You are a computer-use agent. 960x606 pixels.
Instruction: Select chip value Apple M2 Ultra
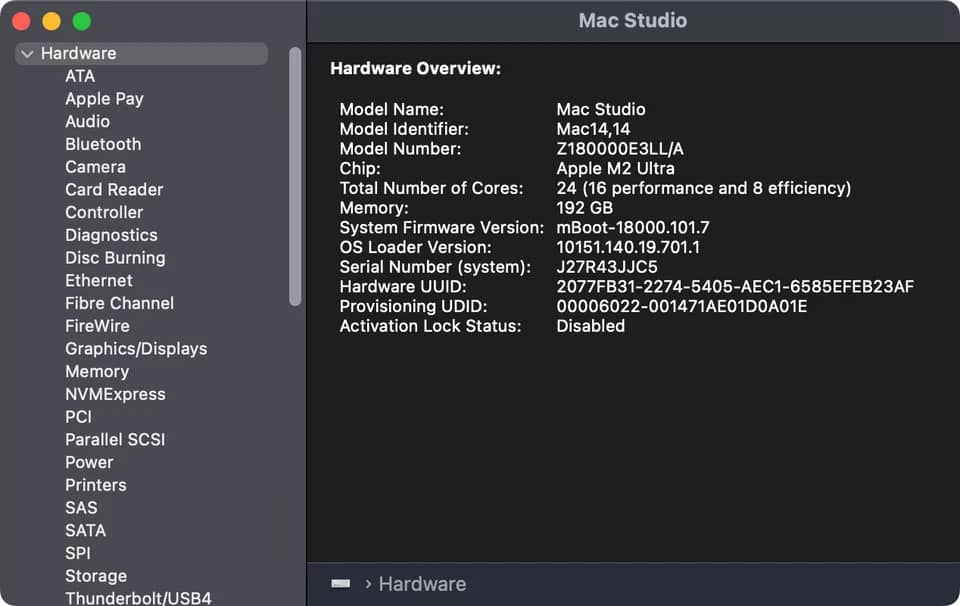(615, 168)
